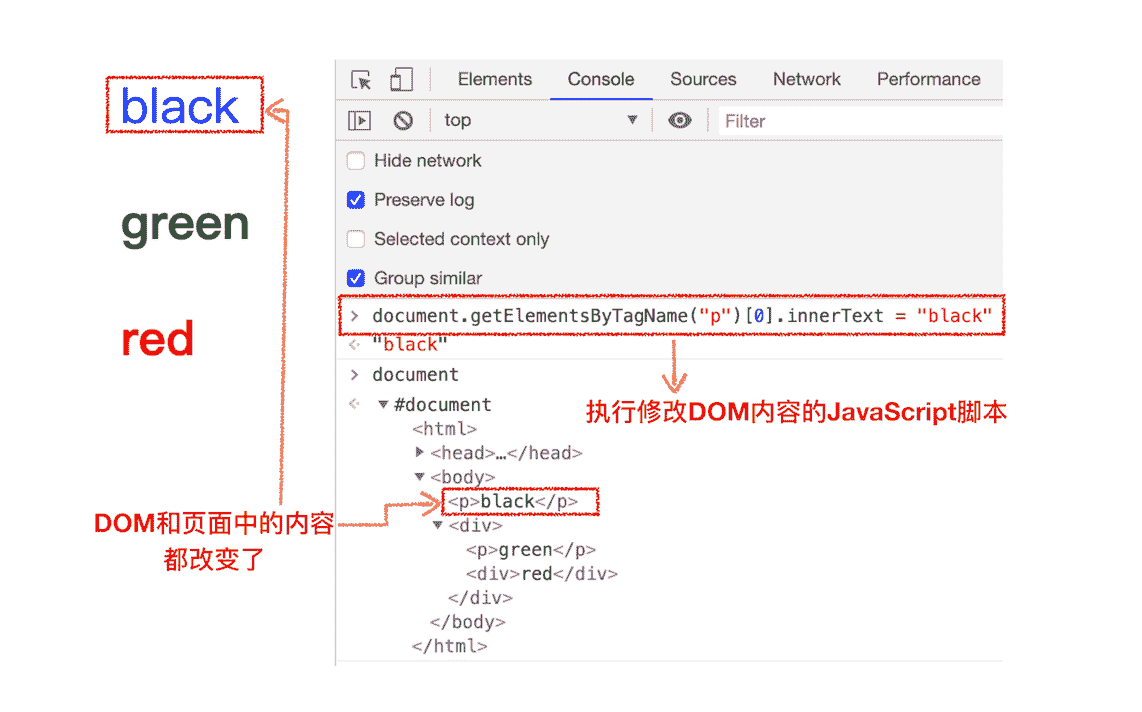Enable the Hide network checkbox
This screenshot has width=1142, height=712.
tap(355, 160)
